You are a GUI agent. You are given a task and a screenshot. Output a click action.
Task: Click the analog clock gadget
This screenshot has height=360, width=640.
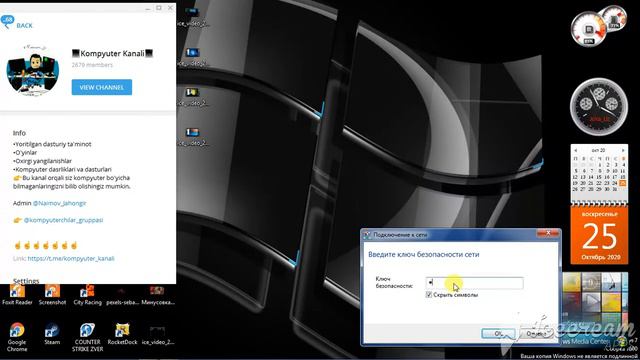599,107
